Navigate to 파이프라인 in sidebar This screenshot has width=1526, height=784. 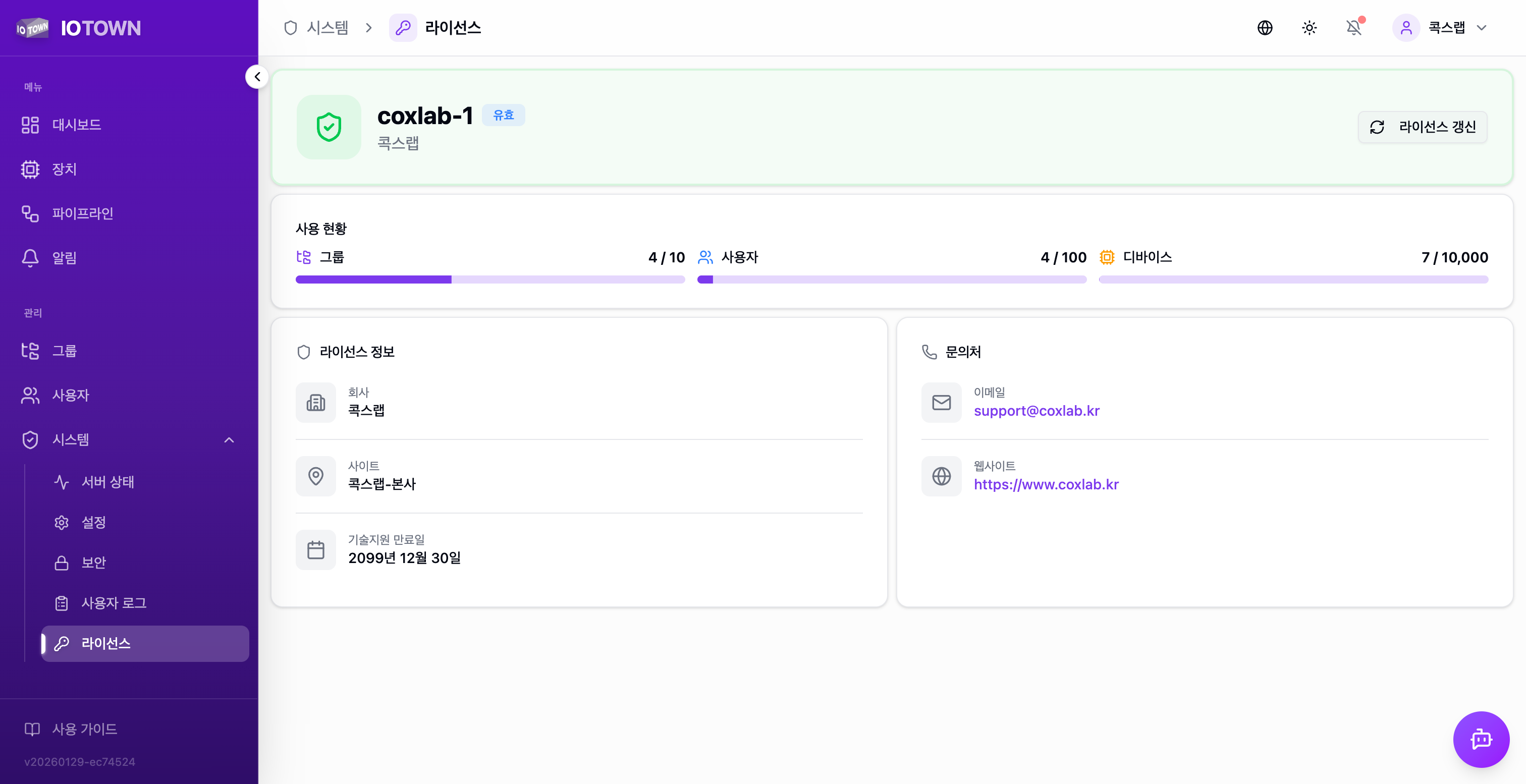(x=129, y=214)
